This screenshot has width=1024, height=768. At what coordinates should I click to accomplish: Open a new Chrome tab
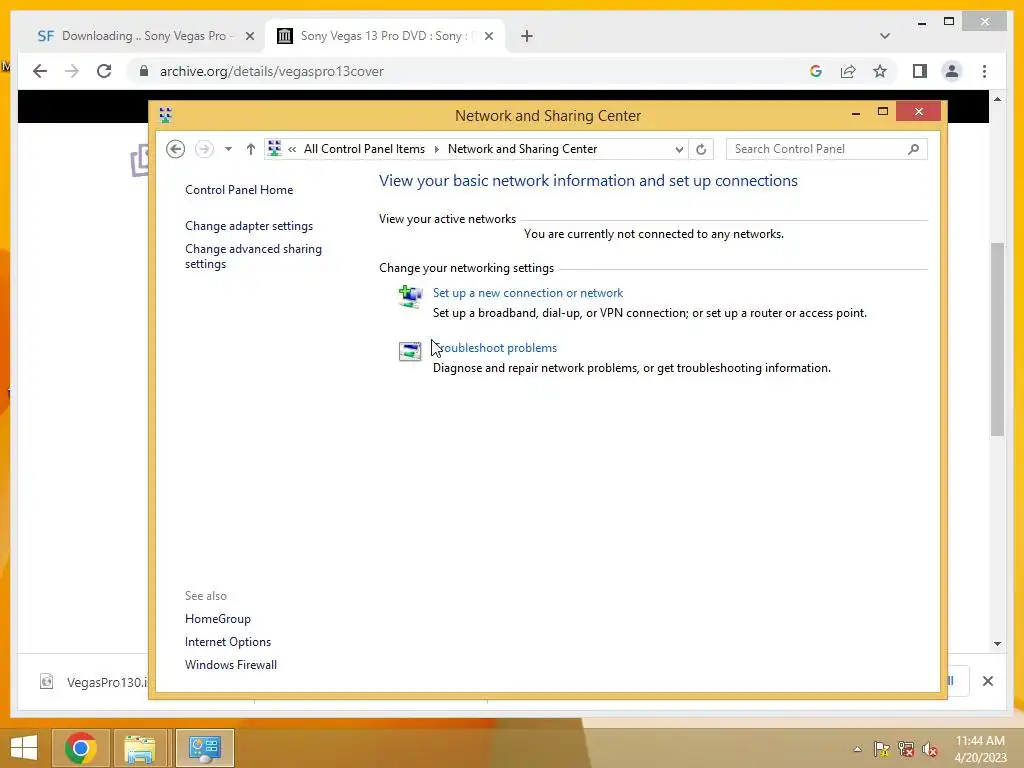[527, 37]
